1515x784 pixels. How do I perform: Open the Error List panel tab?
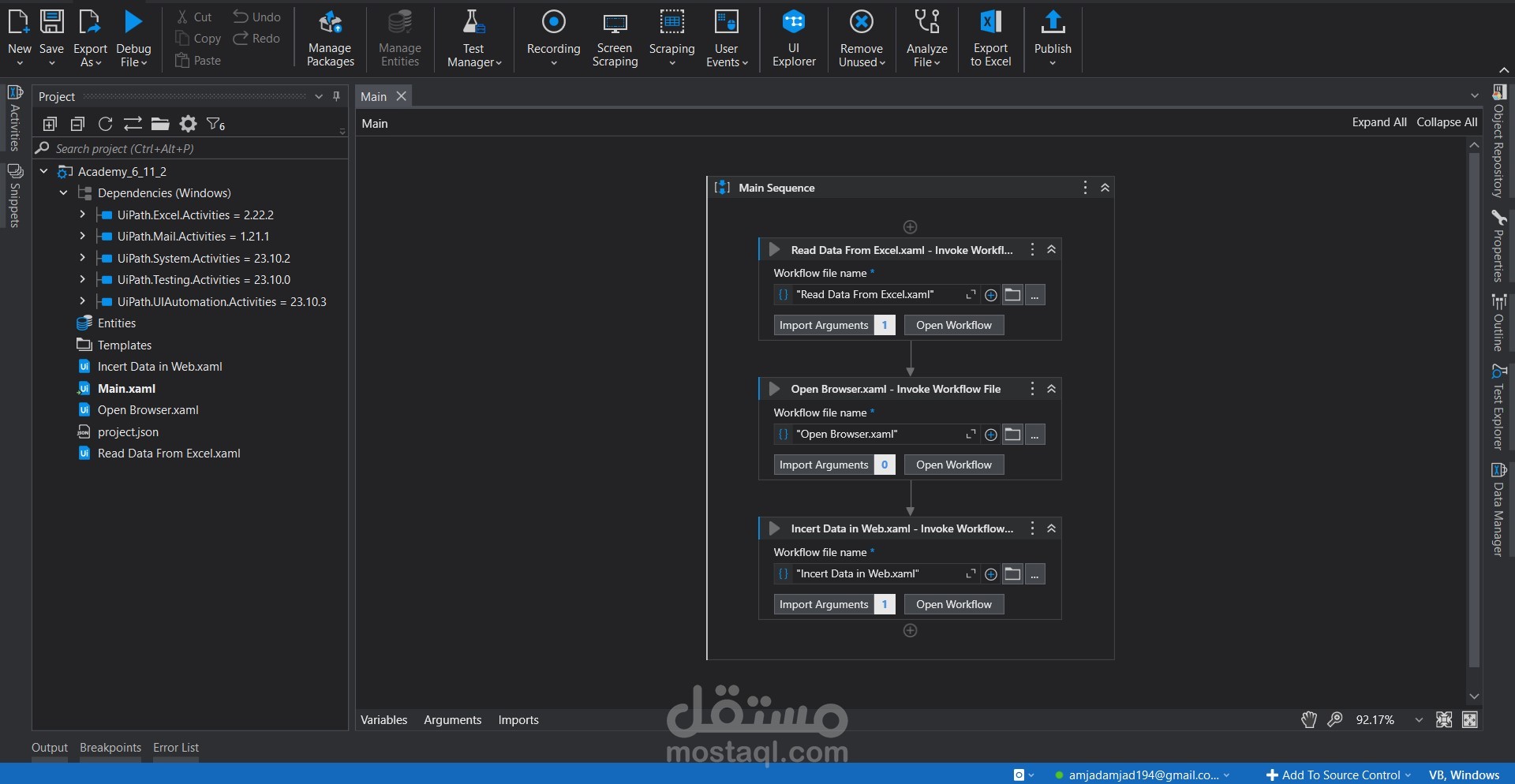coord(176,748)
